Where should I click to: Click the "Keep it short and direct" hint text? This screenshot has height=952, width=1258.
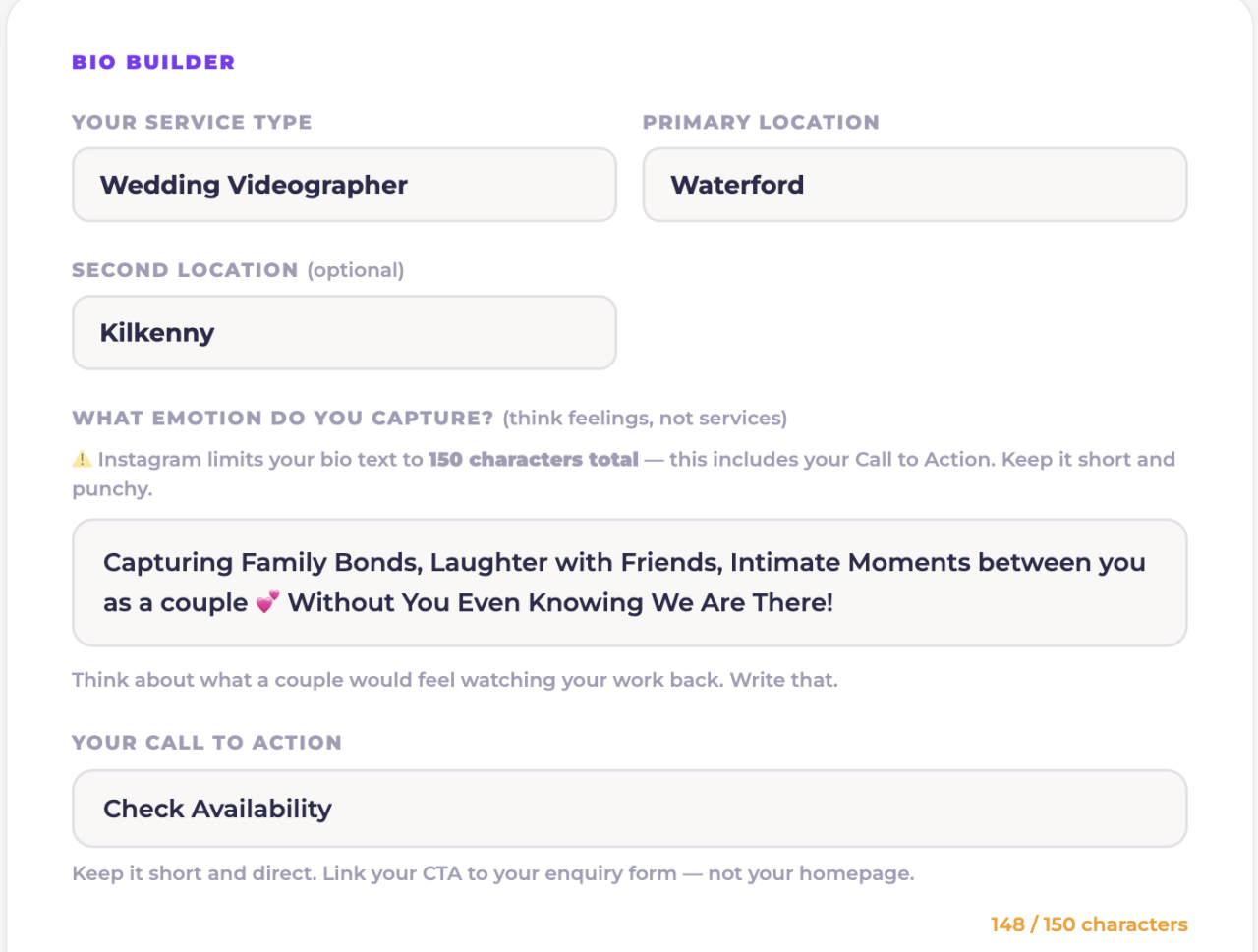point(492,873)
